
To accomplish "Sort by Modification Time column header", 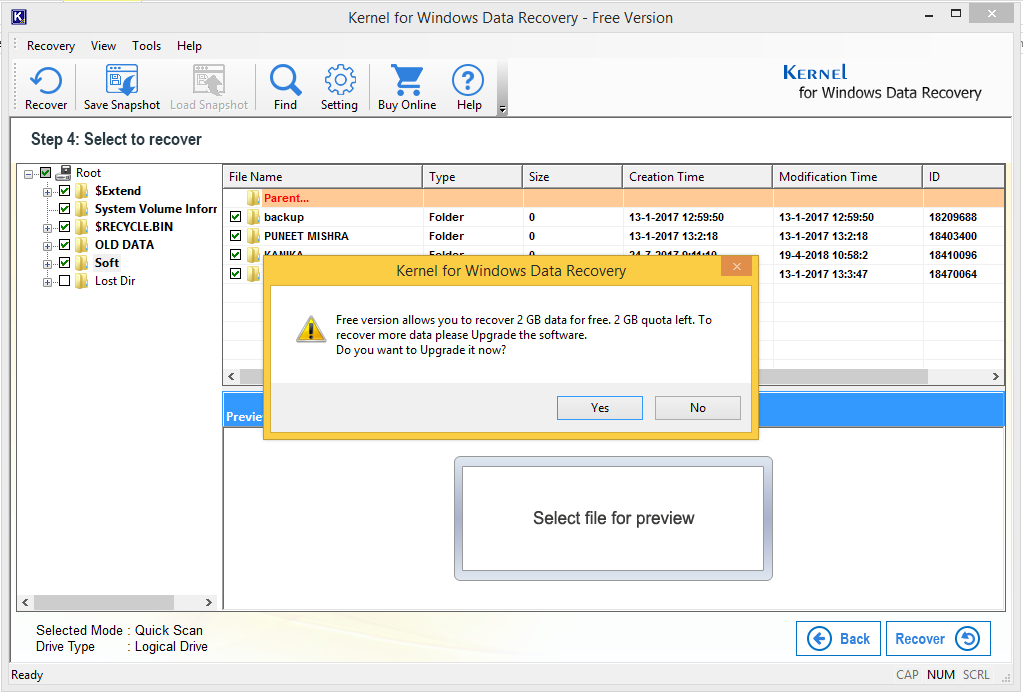I will pyautogui.click(x=847, y=177).
